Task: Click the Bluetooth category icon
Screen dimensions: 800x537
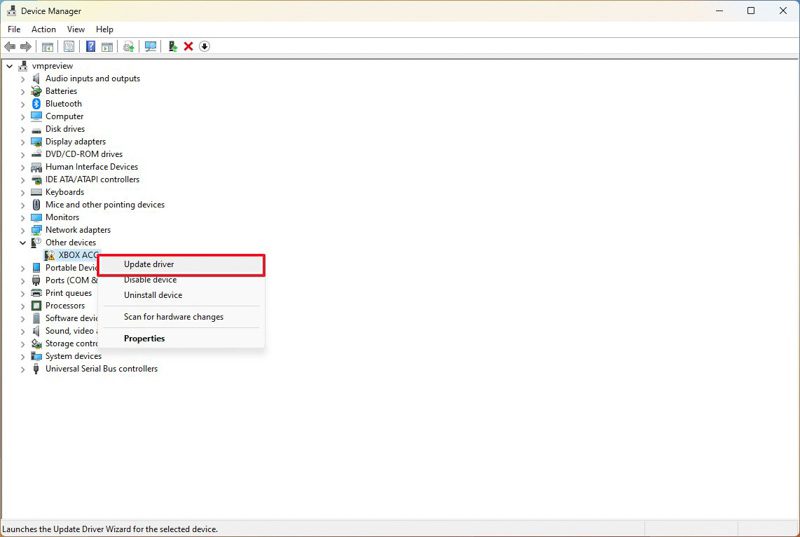Action: click(36, 104)
